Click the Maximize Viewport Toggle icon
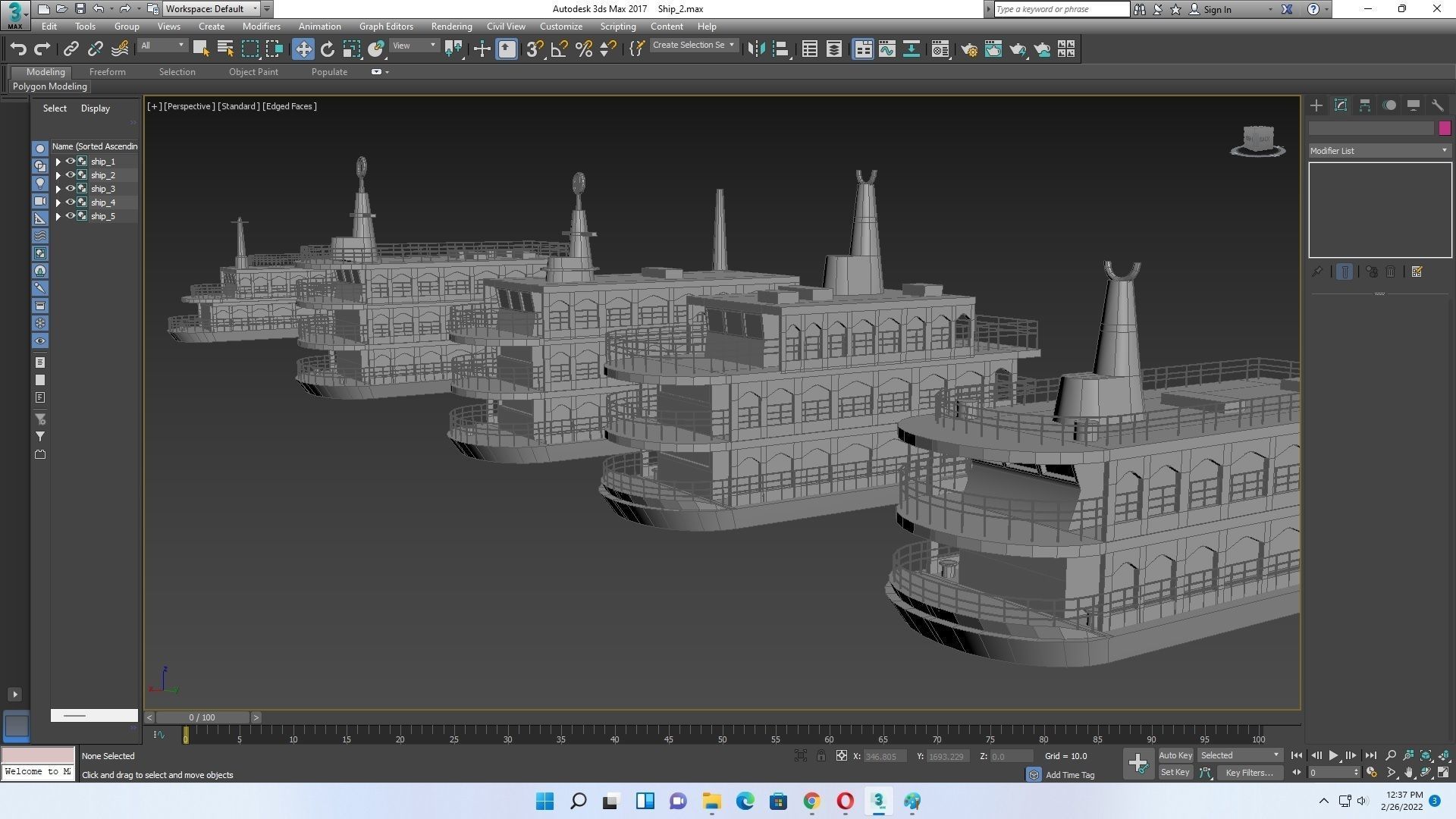This screenshot has height=819, width=1456. point(1443,773)
